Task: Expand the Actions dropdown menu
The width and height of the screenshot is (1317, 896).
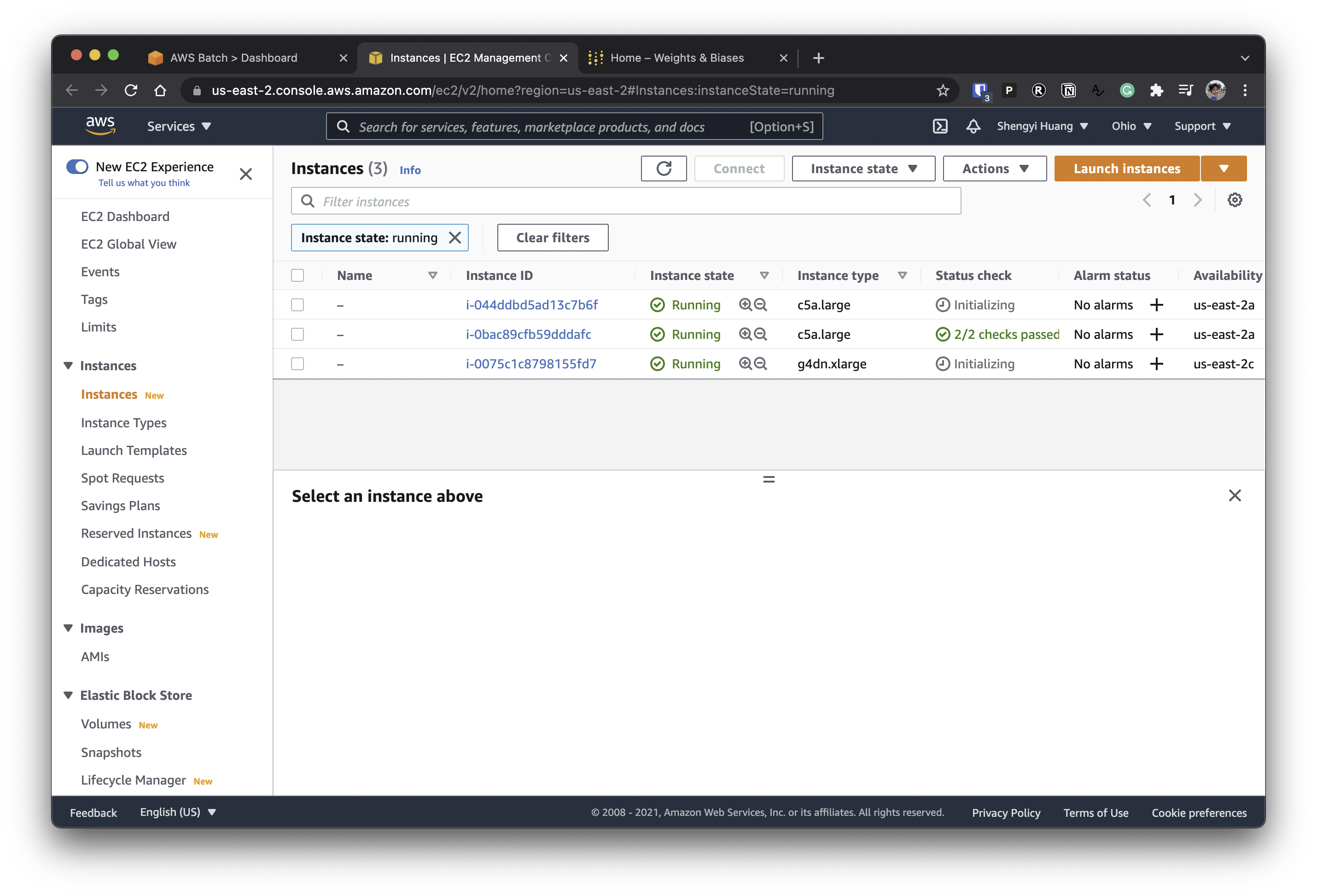Action: [x=995, y=169]
